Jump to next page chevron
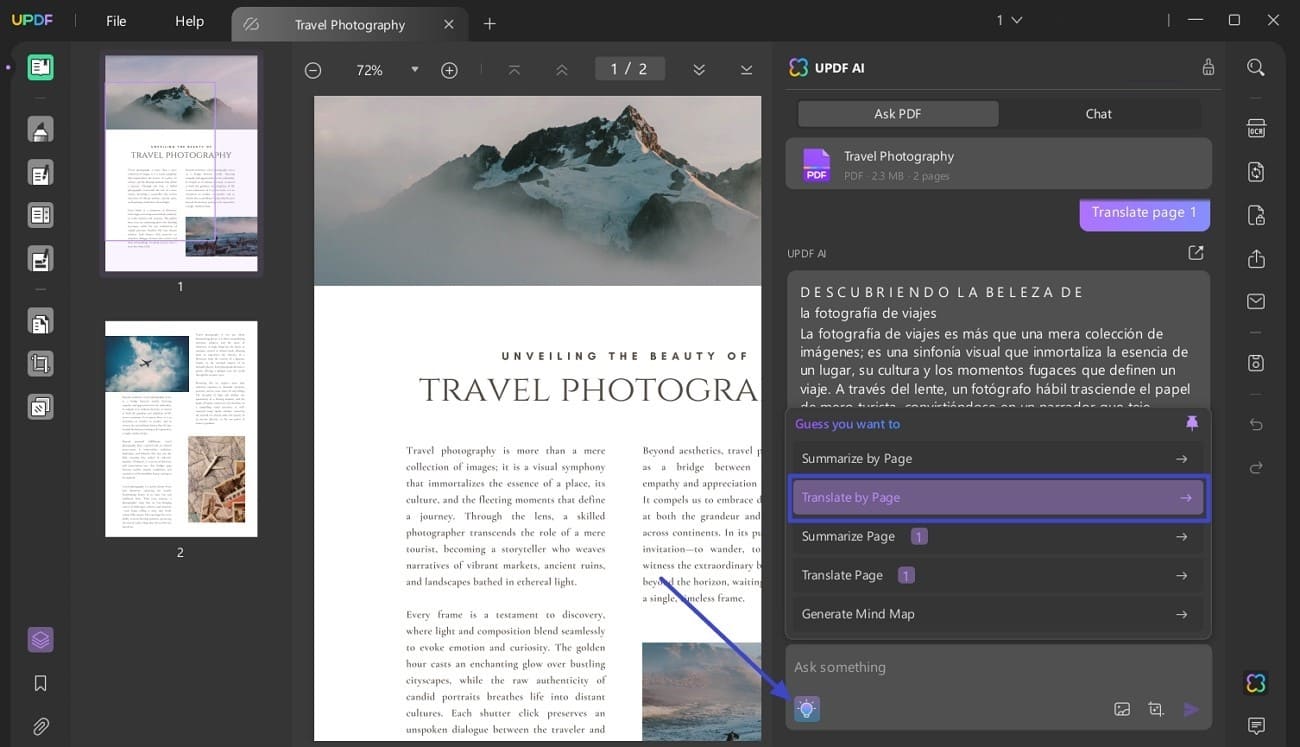The height and width of the screenshot is (747, 1300). (x=699, y=69)
